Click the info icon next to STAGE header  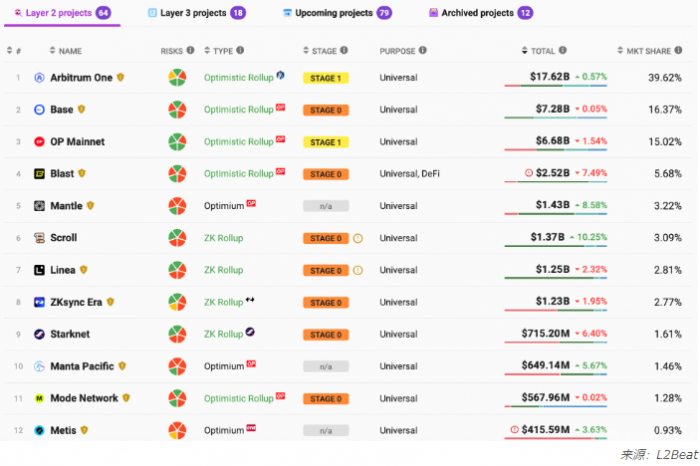(x=344, y=50)
